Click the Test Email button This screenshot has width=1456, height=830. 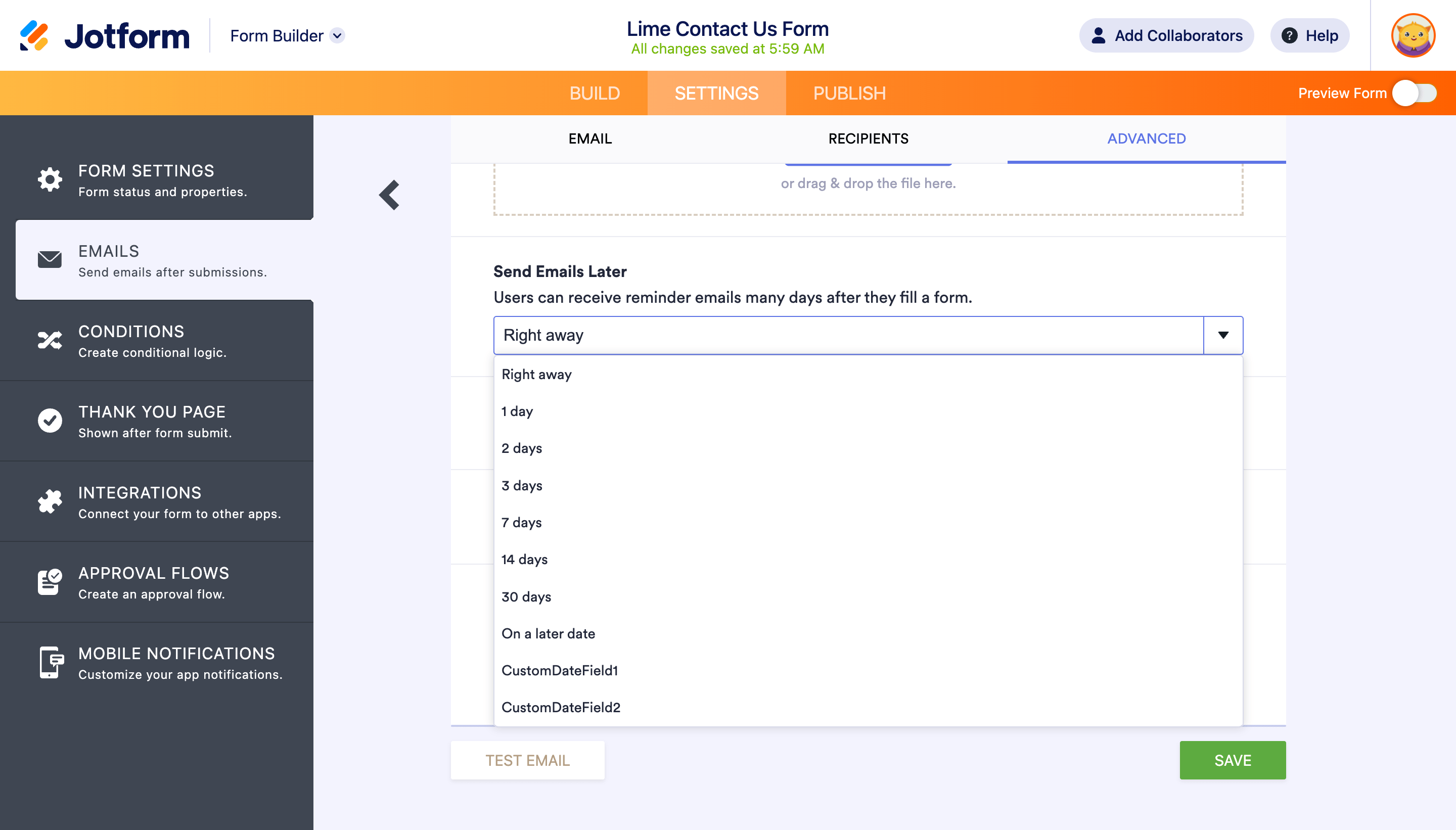(x=527, y=760)
